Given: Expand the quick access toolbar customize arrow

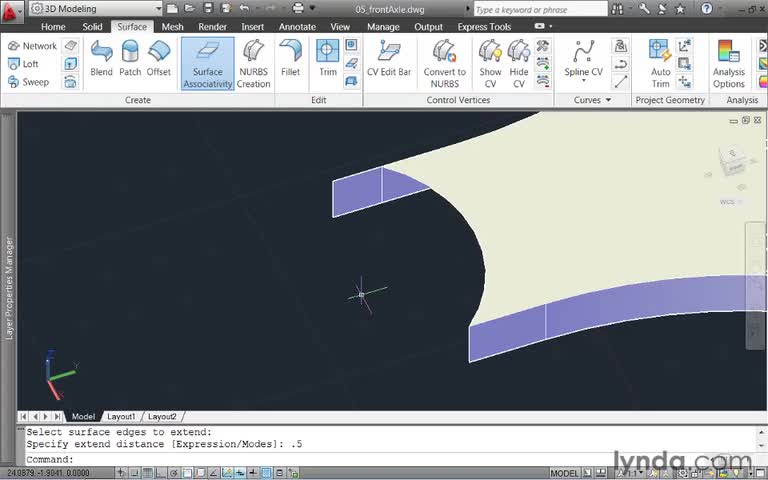Looking at the screenshot, I should pos(312,8).
